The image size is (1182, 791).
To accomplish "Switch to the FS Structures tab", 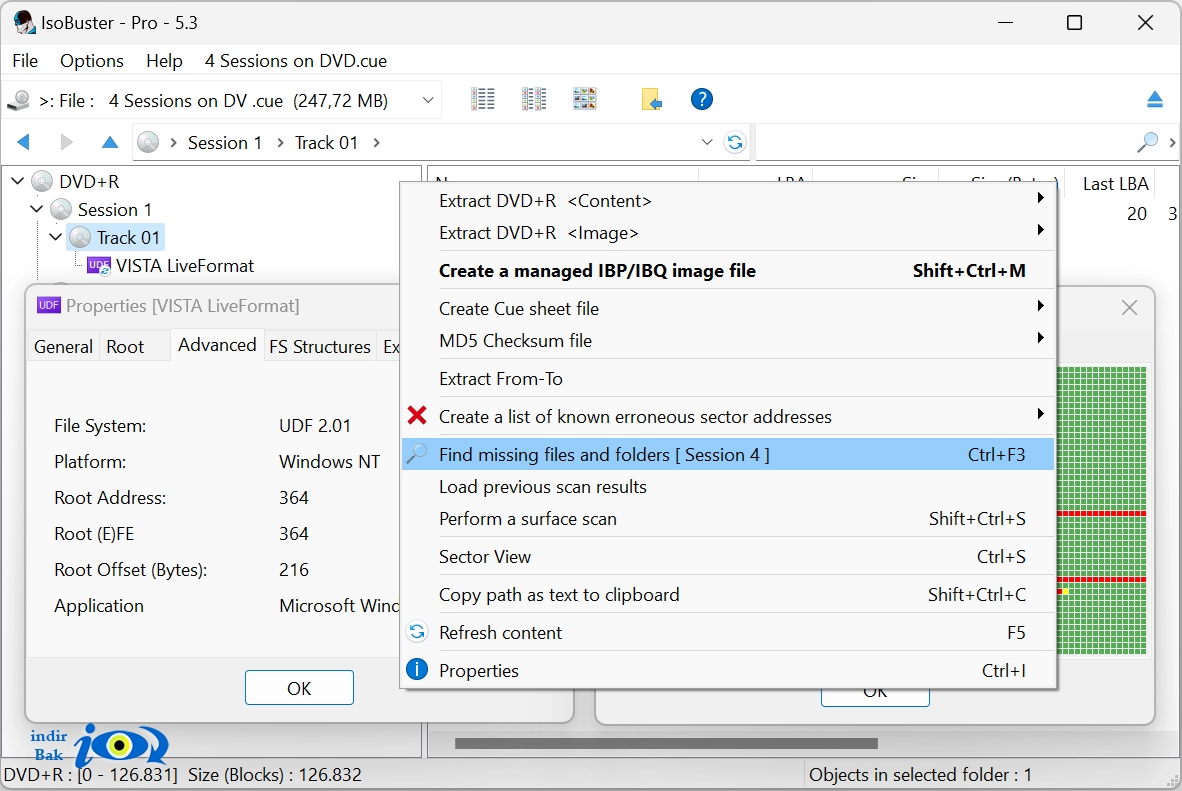I will point(320,347).
